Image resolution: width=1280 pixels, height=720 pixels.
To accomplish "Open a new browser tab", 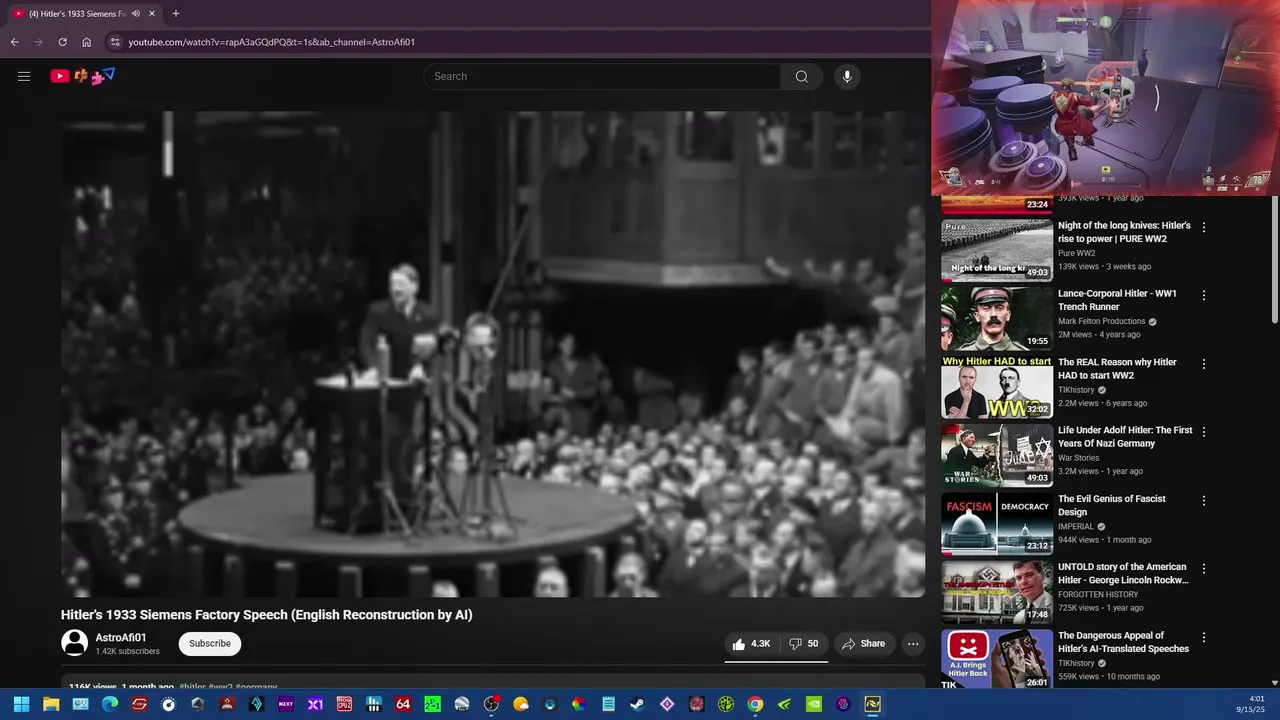I will [x=176, y=14].
